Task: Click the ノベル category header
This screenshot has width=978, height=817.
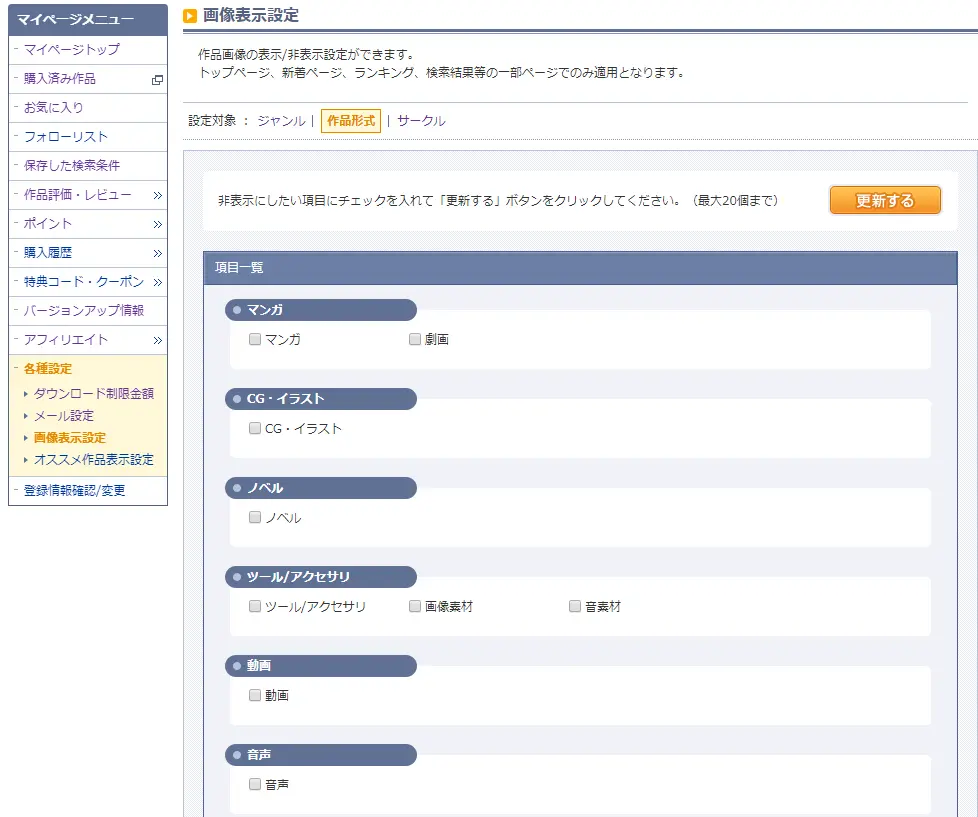Action: [321, 488]
